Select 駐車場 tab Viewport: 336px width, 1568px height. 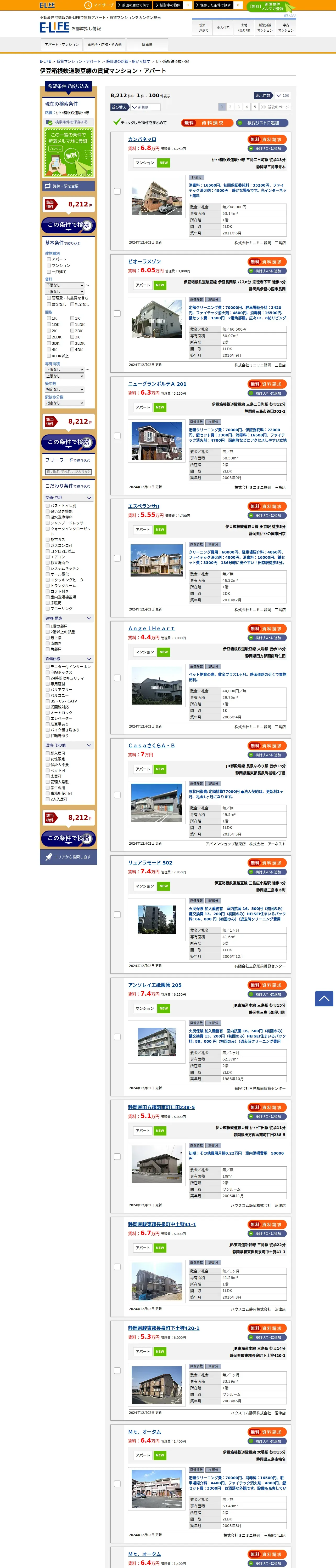coord(147,44)
